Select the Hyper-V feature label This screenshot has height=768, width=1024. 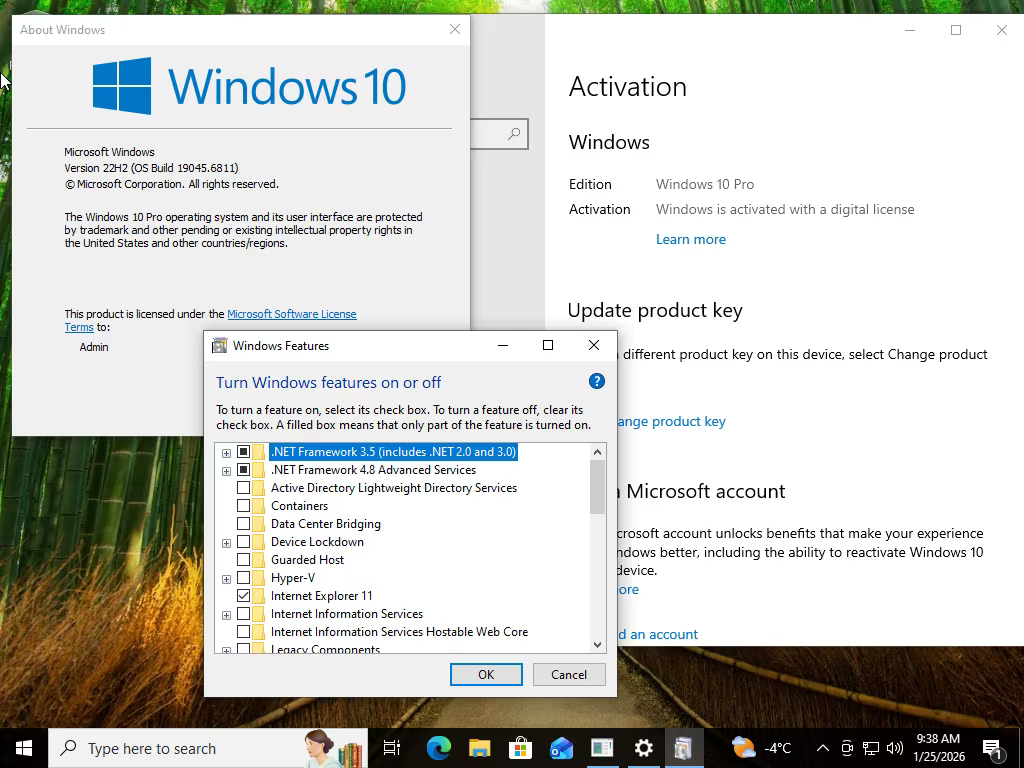[x=293, y=578]
